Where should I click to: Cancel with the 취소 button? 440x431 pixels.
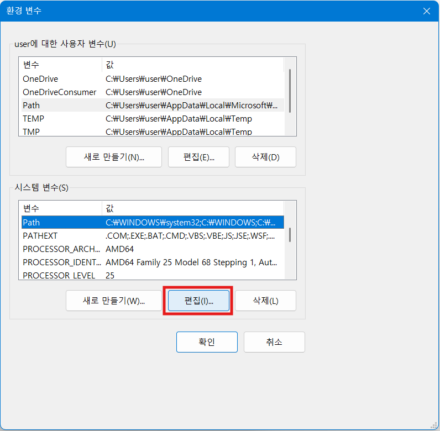pos(274,342)
